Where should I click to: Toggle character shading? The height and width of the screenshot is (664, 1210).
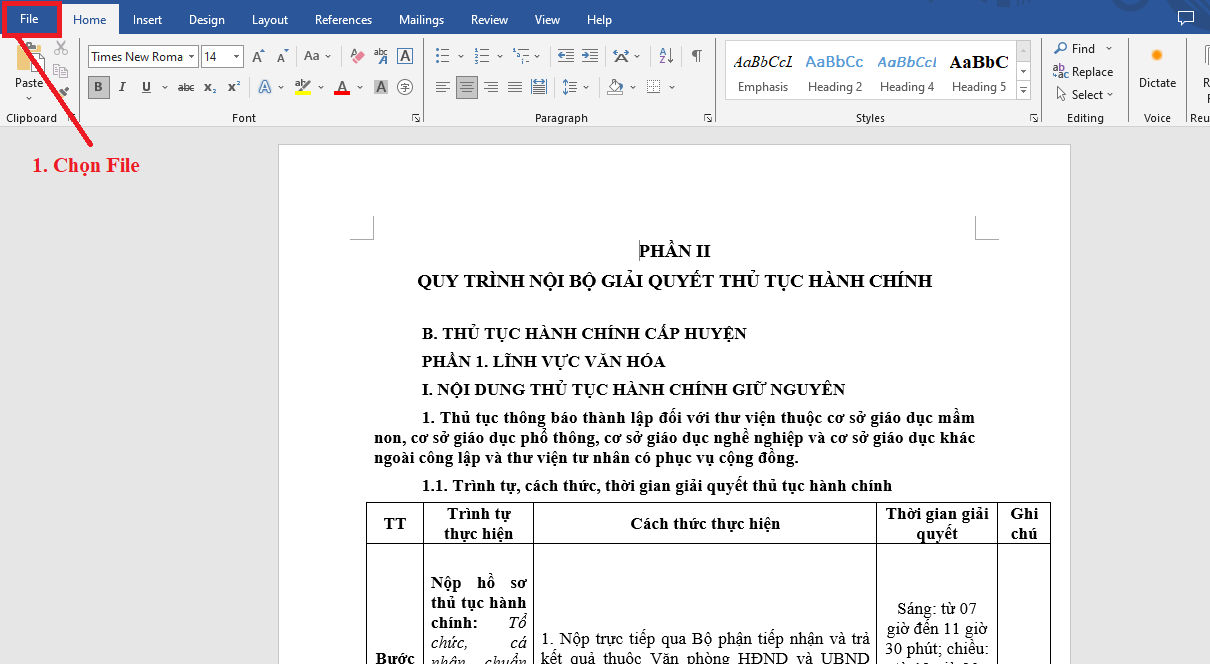[x=381, y=87]
